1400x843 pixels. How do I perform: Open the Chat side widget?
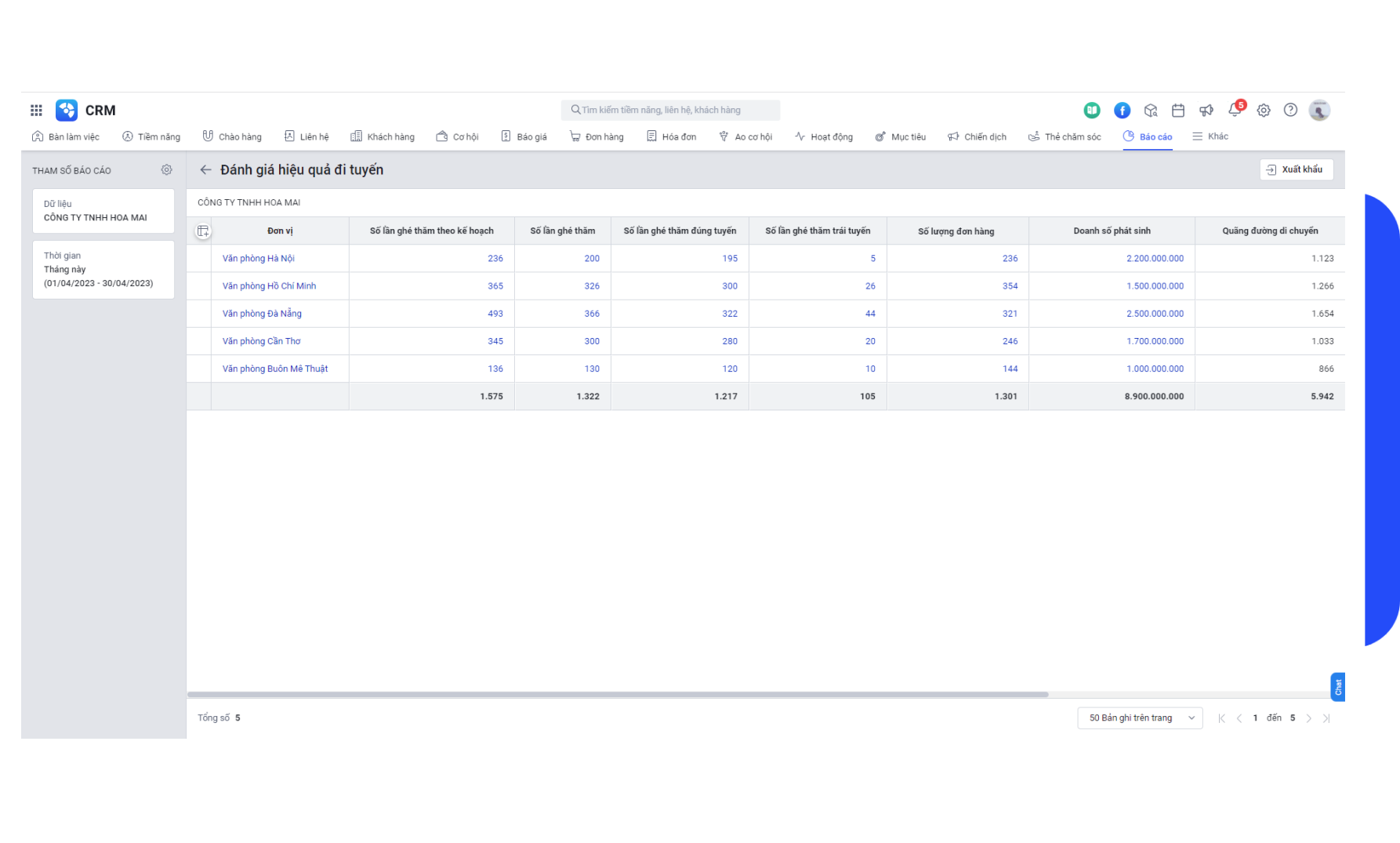tap(1338, 687)
